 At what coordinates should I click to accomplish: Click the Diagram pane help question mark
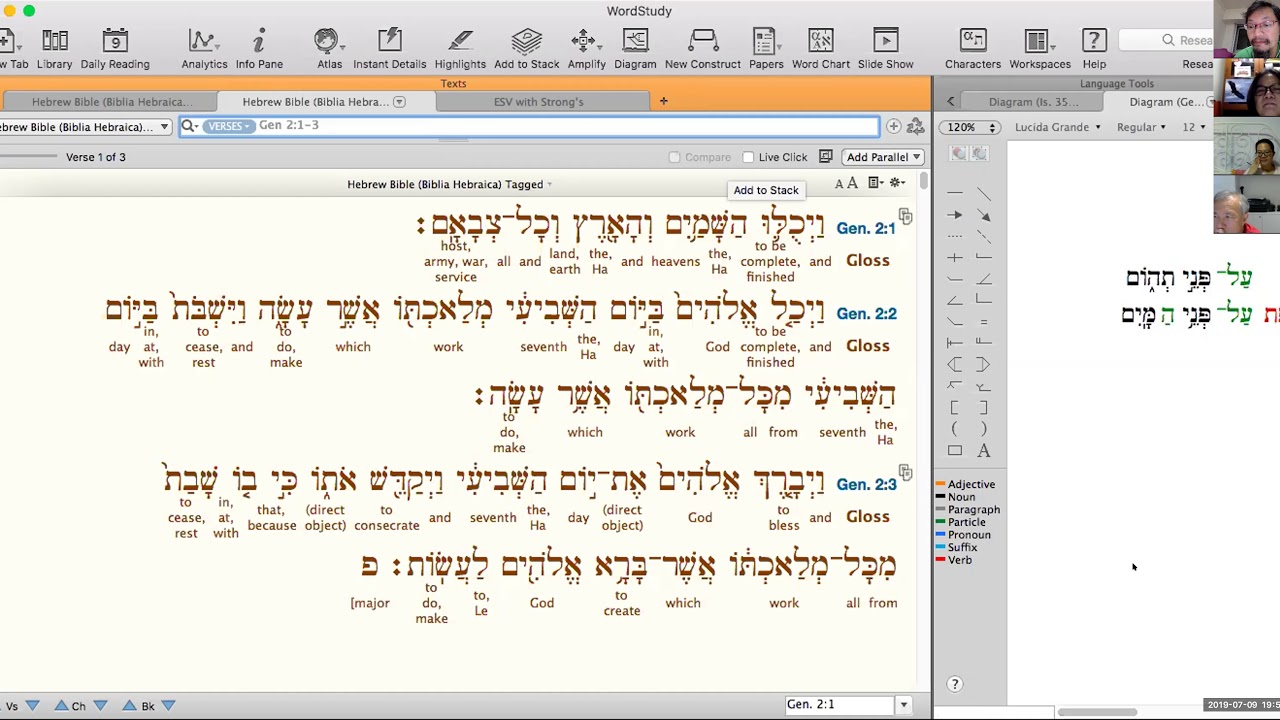955,684
